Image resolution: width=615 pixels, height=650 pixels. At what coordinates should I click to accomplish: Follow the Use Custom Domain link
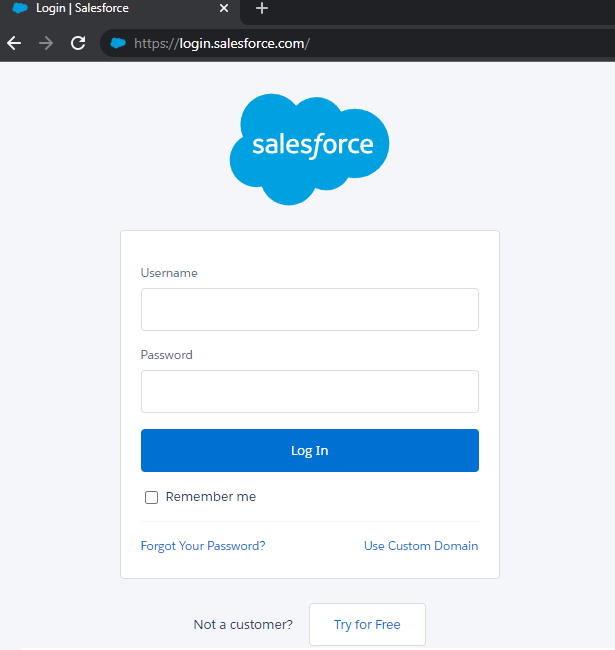tap(421, 546)
